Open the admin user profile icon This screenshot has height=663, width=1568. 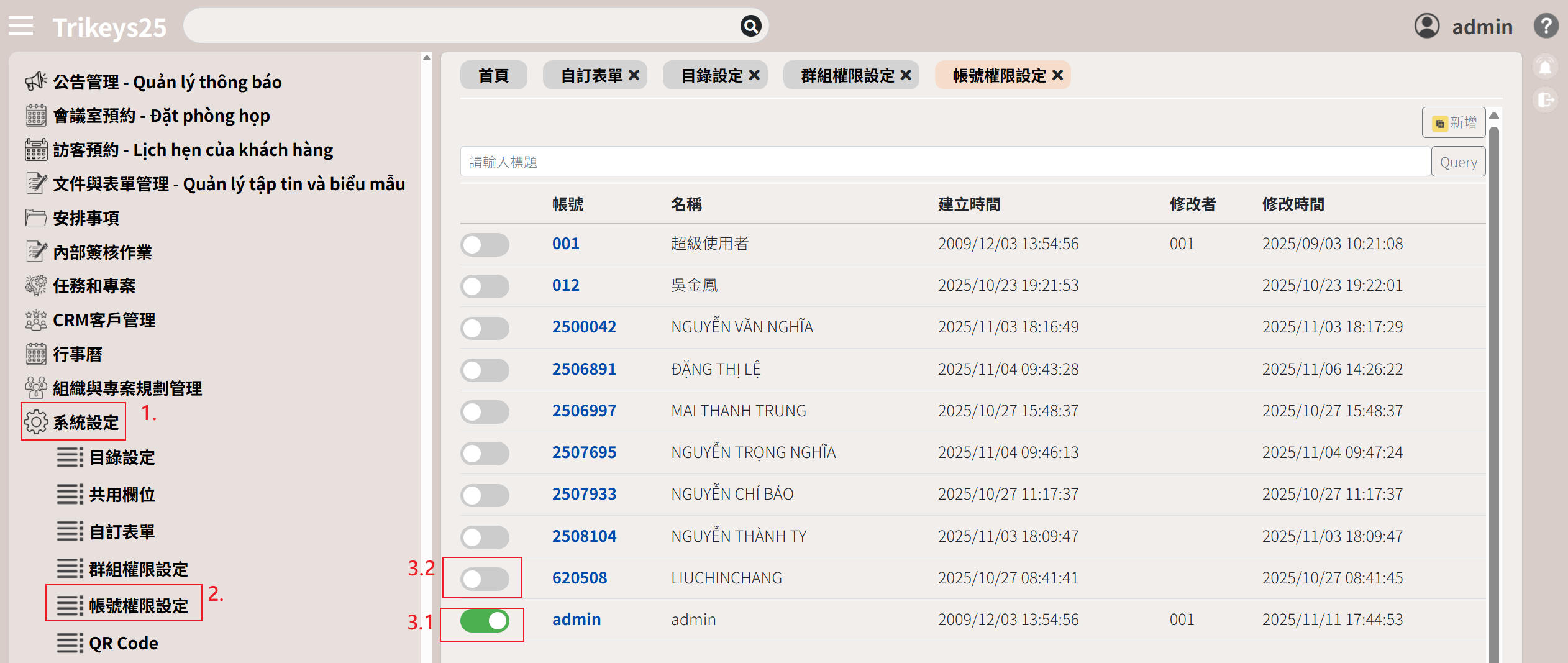click(1426, 26)
